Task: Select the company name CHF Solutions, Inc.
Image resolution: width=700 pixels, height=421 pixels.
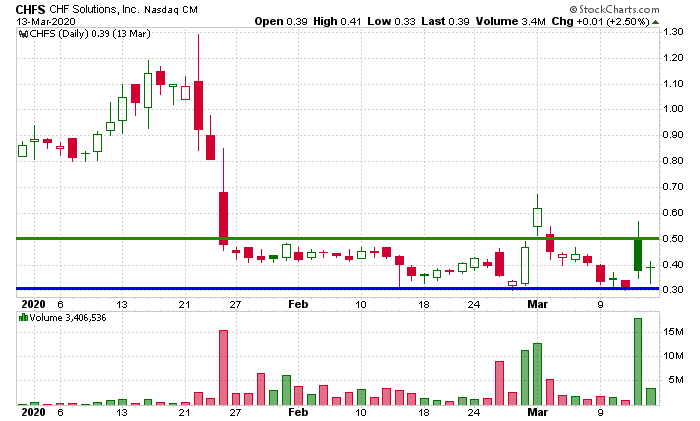Action: [94, 9]
